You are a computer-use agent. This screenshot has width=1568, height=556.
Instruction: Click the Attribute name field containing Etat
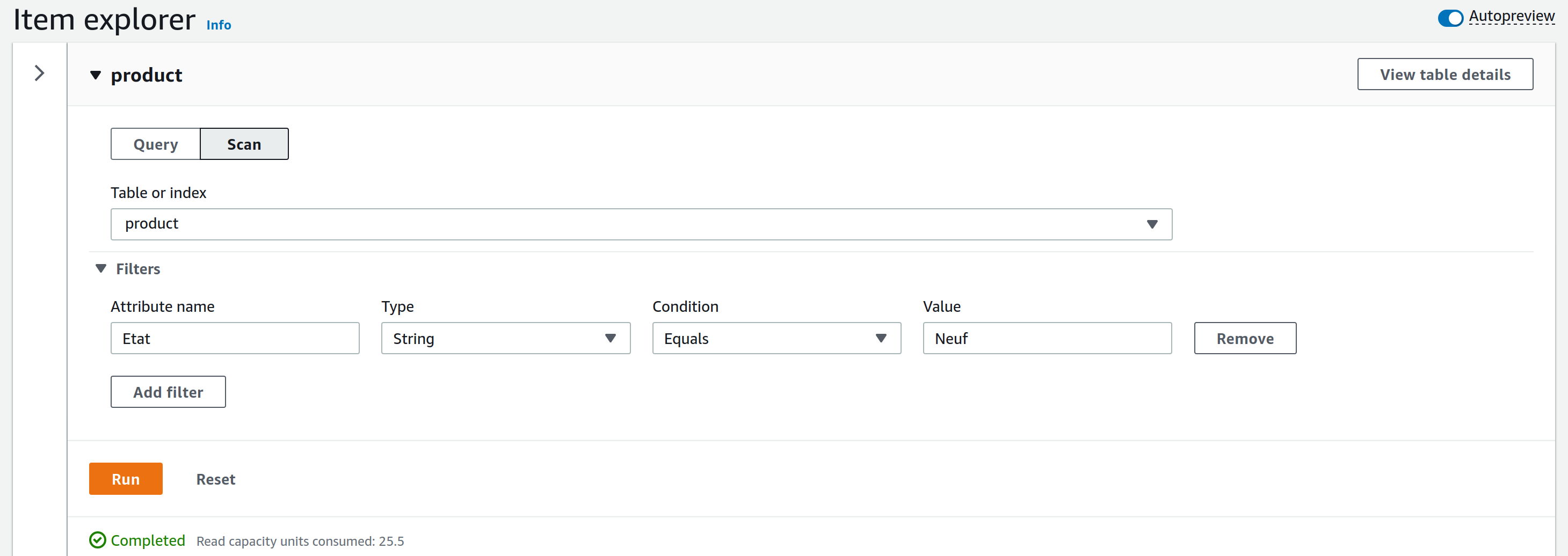[235, 338]
